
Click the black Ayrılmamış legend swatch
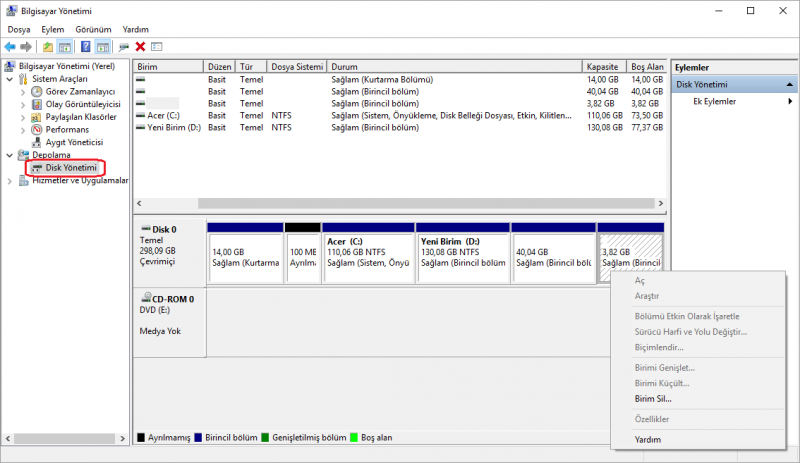click(141, 437)
